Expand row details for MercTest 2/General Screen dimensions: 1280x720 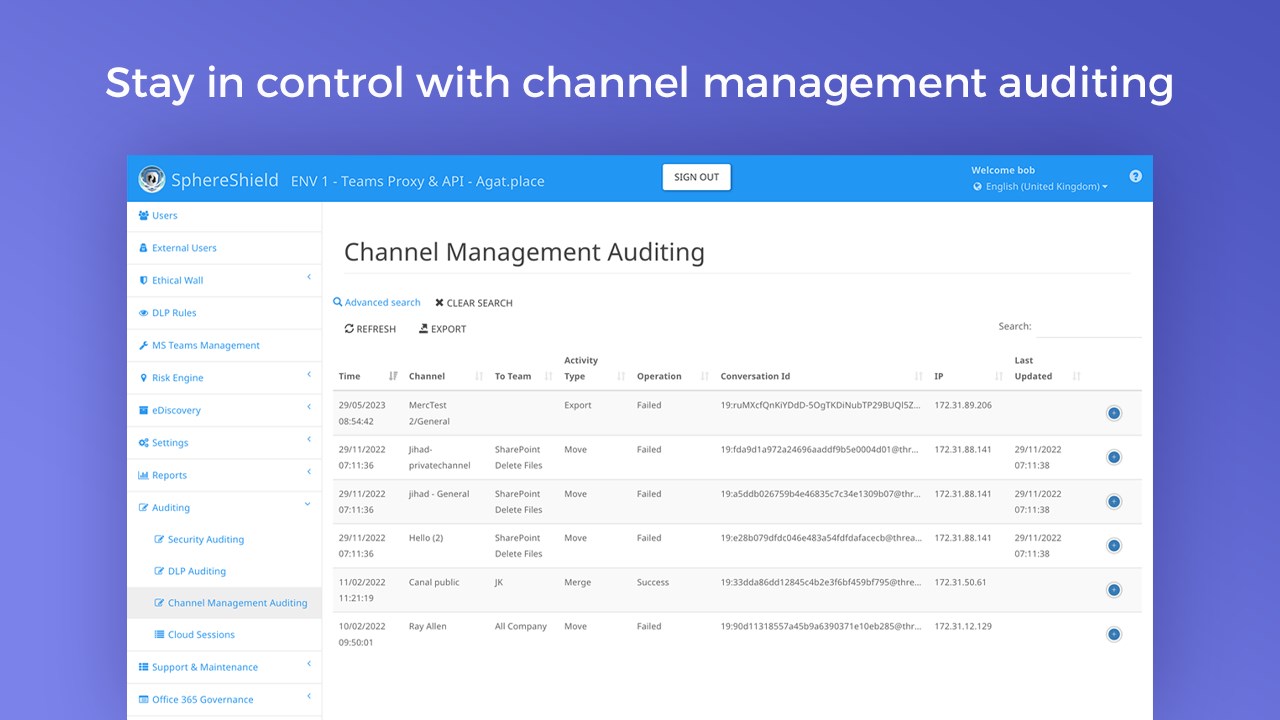tap(1114, 413)
